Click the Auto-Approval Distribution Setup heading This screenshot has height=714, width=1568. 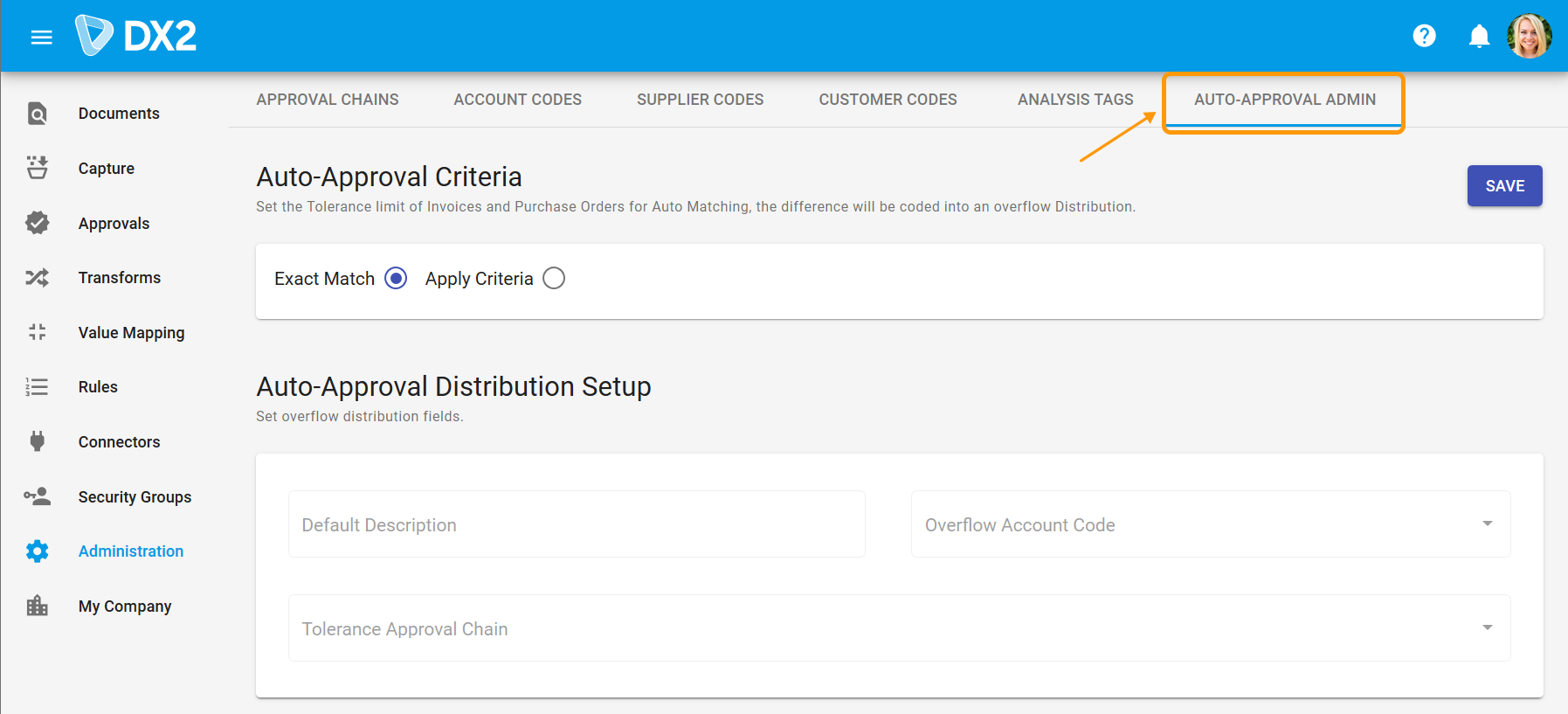point(454,386)
